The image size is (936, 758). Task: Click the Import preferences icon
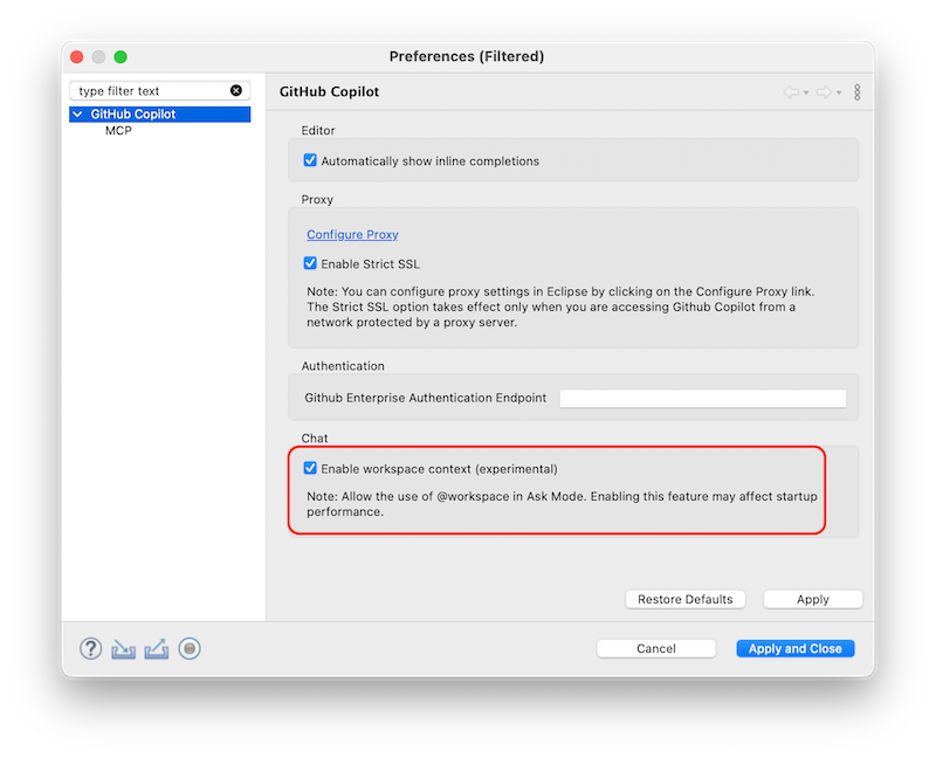tap(123, 649)
